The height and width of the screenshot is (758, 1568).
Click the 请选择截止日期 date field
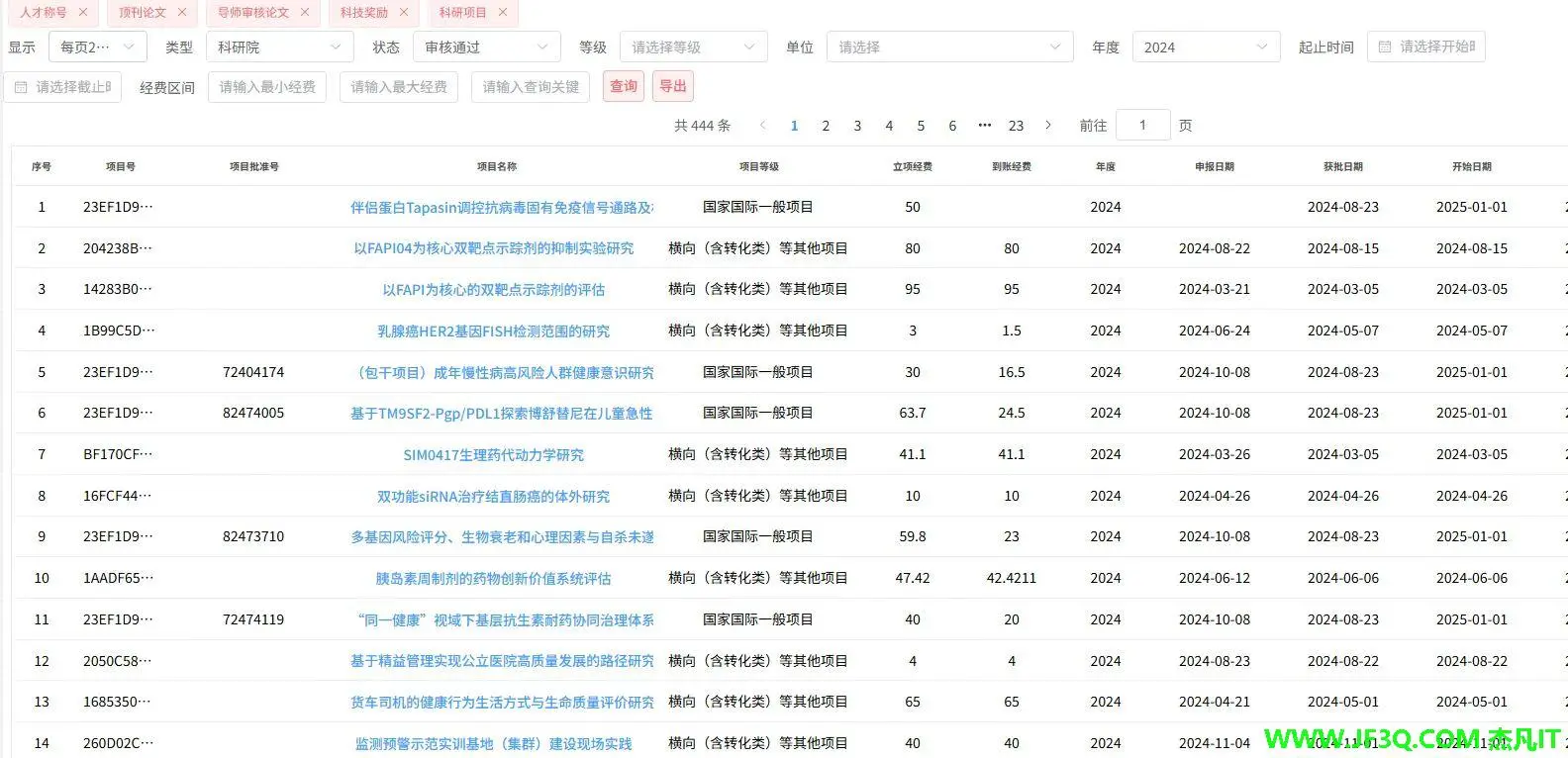(x=62, y=87)
